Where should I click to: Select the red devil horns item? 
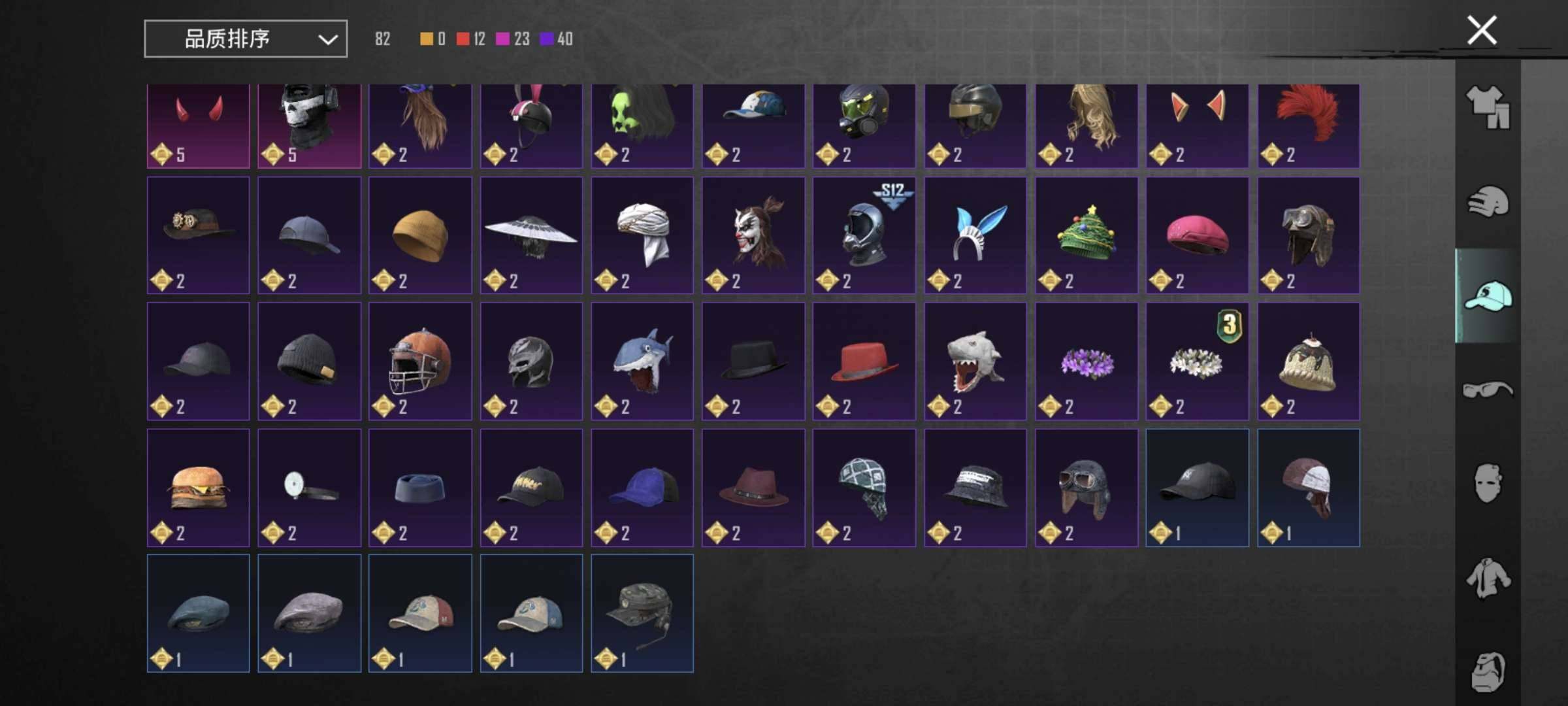point(199,126)
